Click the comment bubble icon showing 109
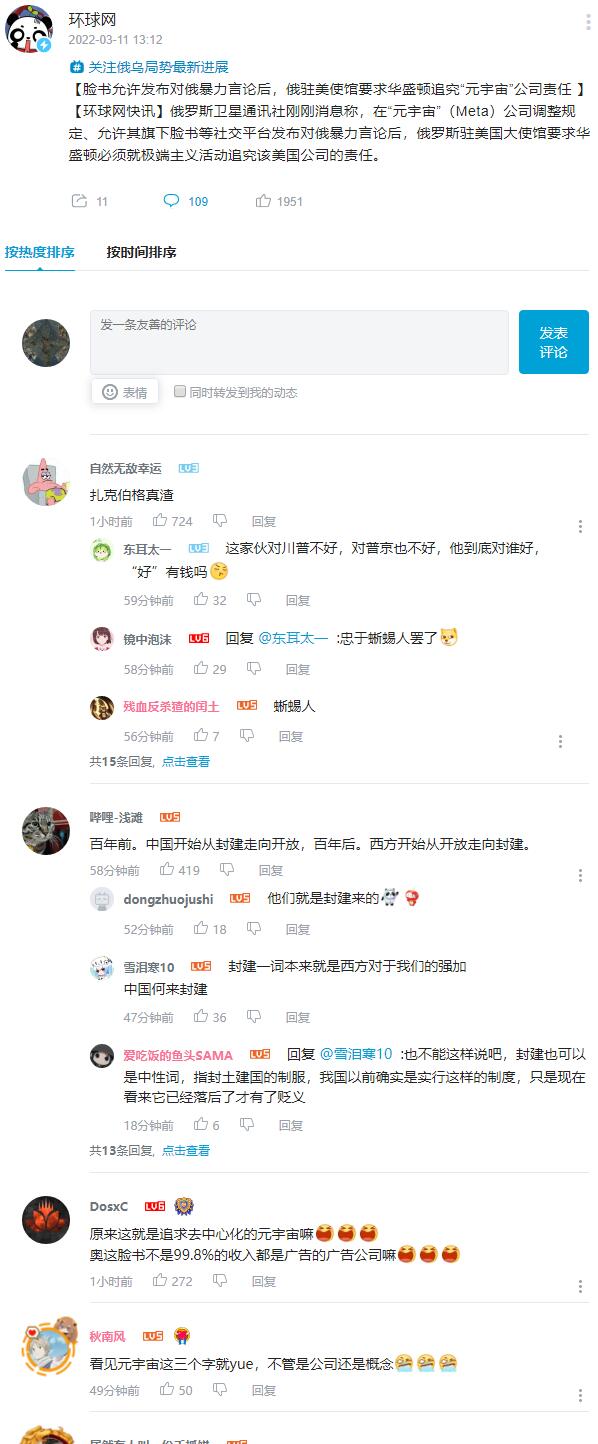The width and height of the screenshot is (598, 1444). tap(171, 201)
